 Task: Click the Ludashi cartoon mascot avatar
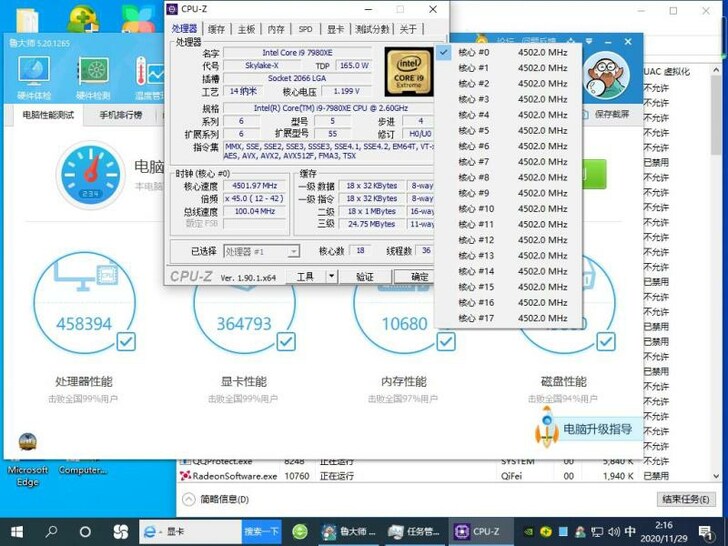point(606,75)
